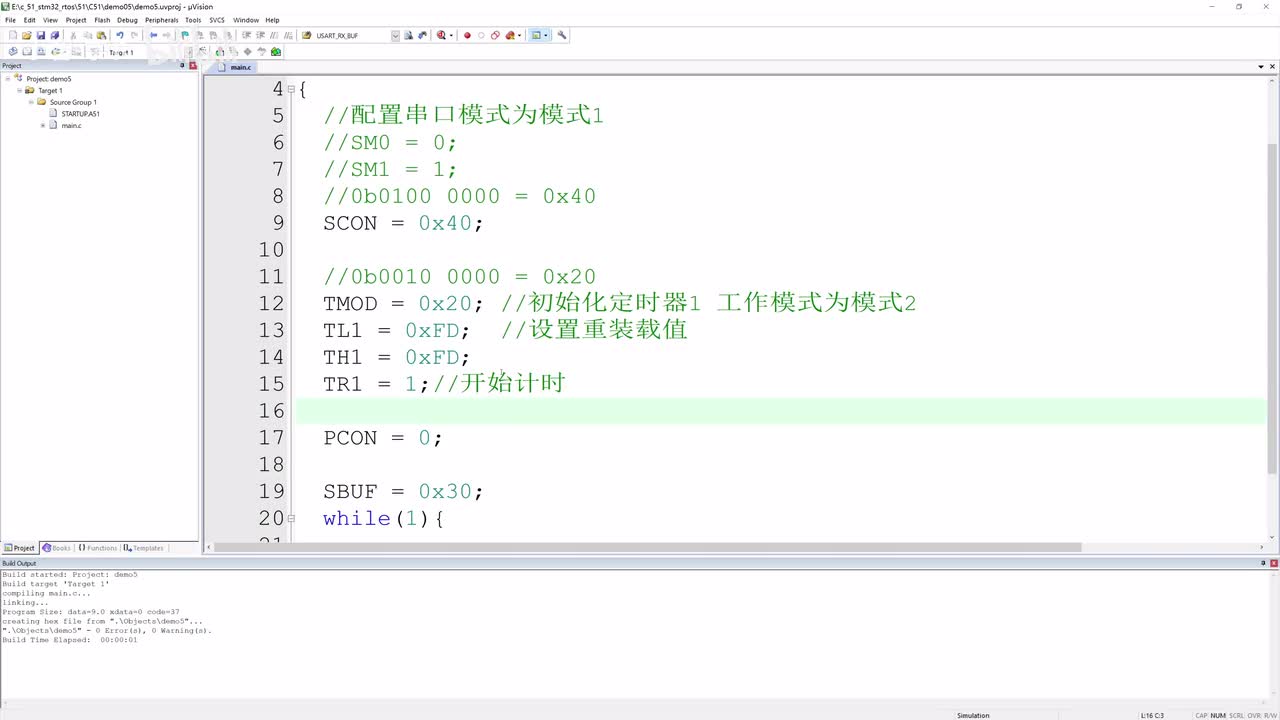Click the Batch Build icon

57,52
